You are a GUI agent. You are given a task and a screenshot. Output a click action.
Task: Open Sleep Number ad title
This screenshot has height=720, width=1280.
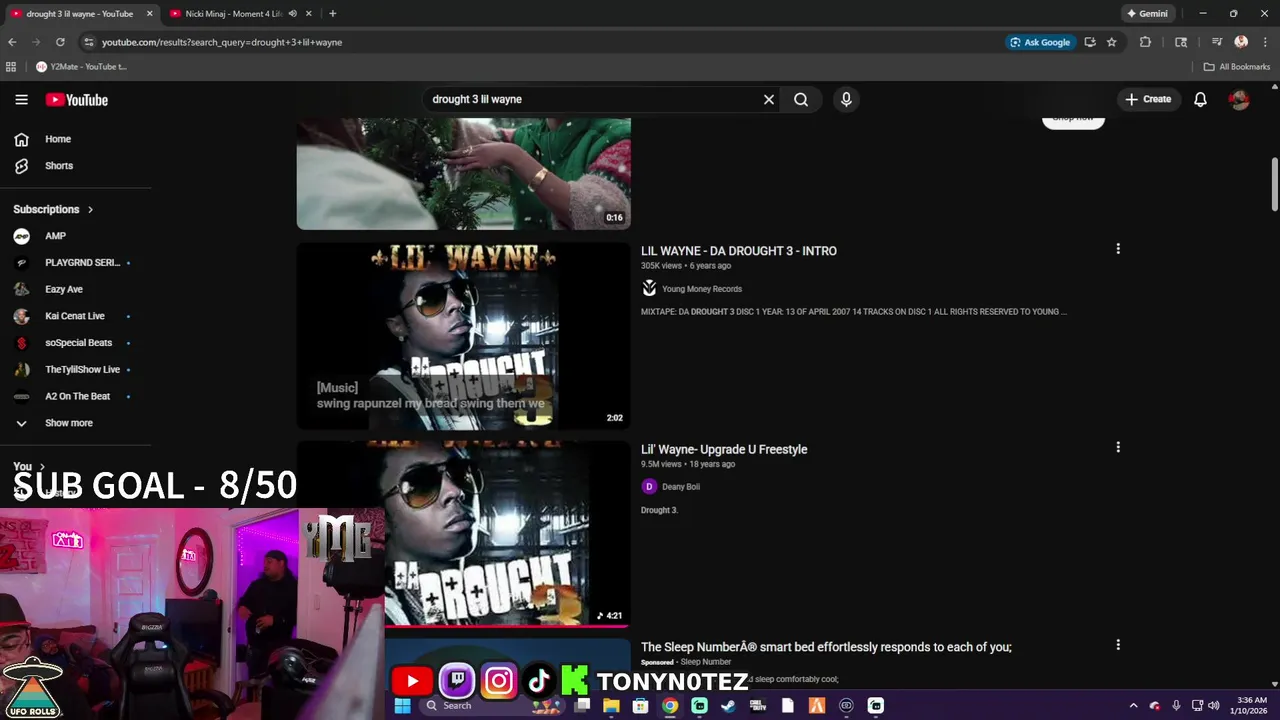point(826,647)
